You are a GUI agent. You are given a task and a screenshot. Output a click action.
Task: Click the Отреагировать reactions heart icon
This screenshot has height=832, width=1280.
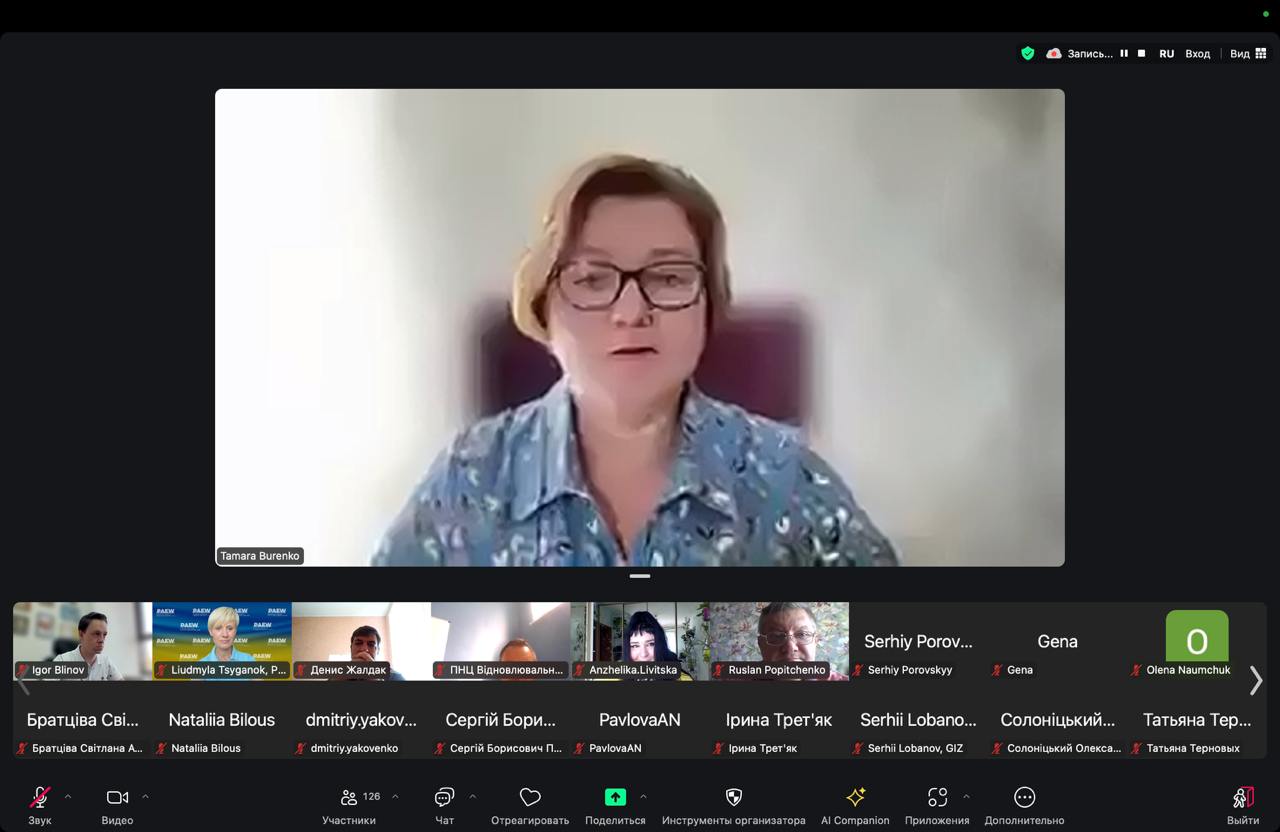point(530,798)
